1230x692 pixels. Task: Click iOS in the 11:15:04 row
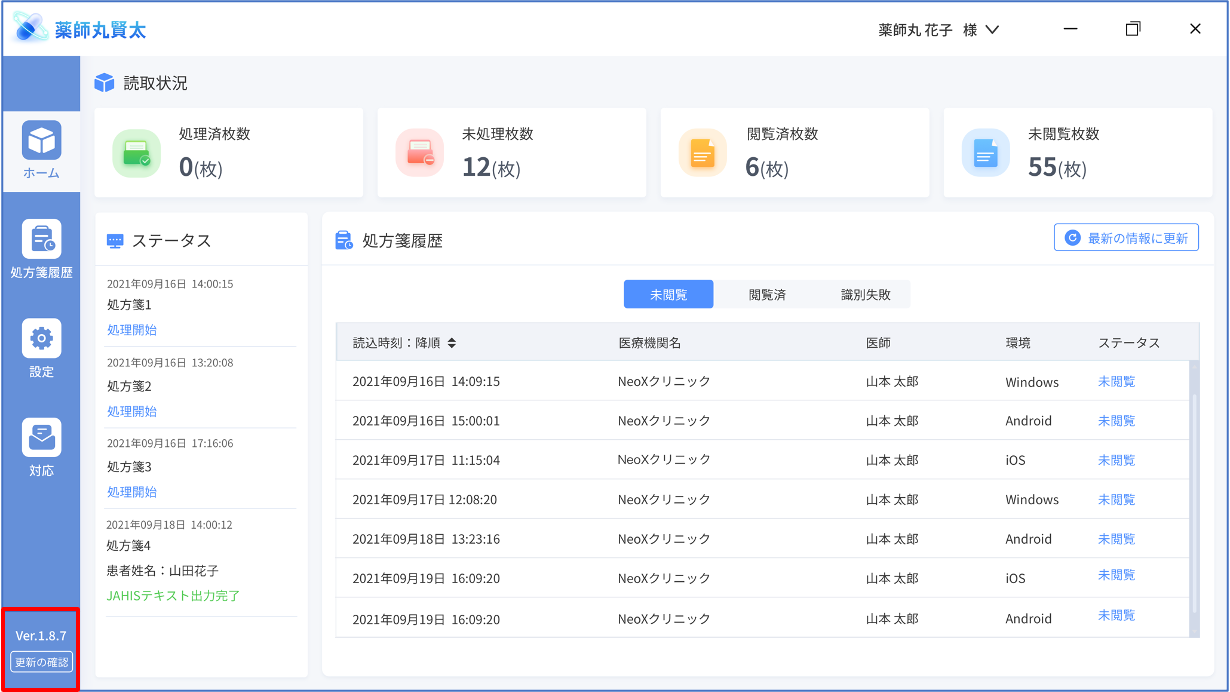pos(1016,460)
